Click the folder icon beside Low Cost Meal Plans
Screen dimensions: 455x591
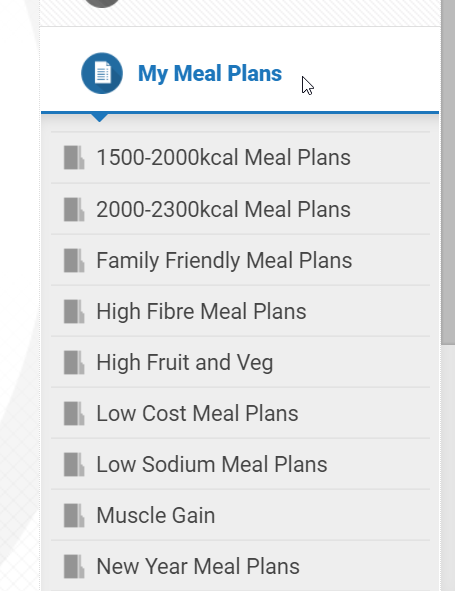tap(74, 413)
